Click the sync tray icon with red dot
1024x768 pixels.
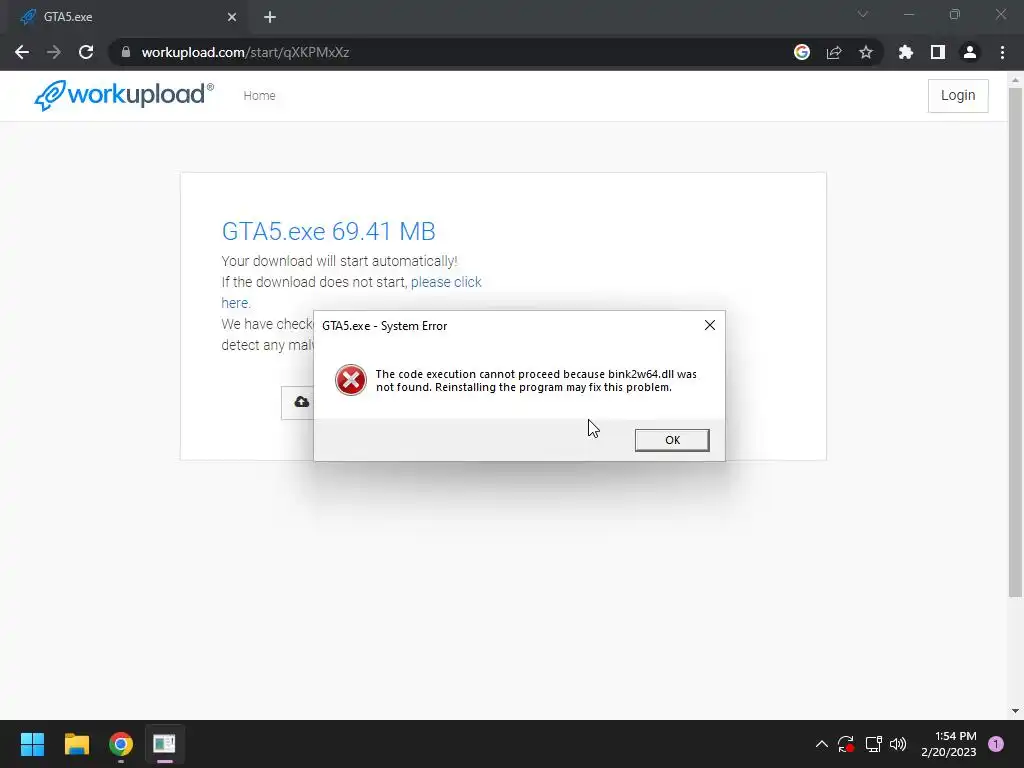click(846, 744)
